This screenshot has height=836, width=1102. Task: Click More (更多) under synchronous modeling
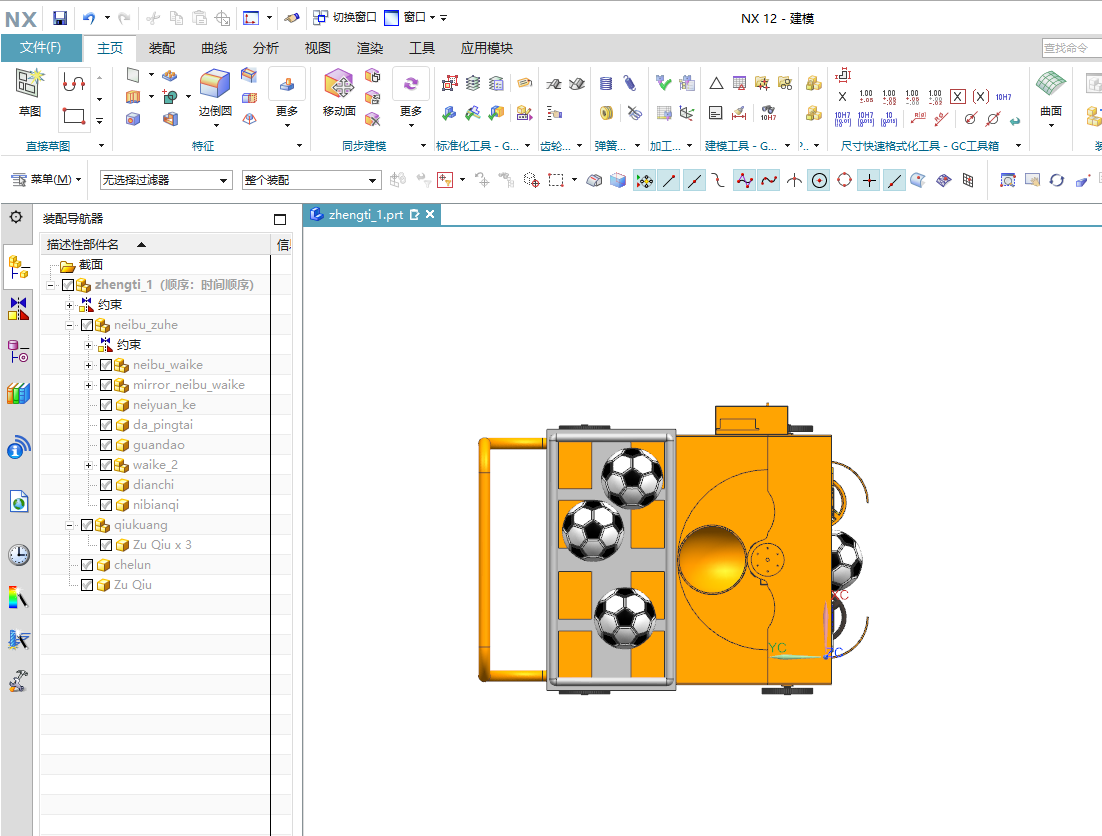tap(410, 96)
